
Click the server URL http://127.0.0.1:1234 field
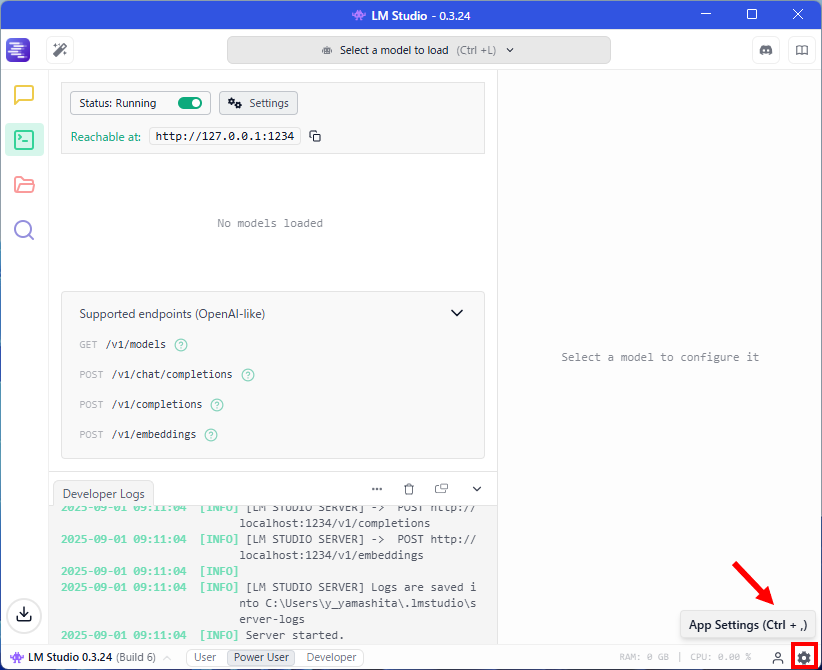click(x=225, y=136)
